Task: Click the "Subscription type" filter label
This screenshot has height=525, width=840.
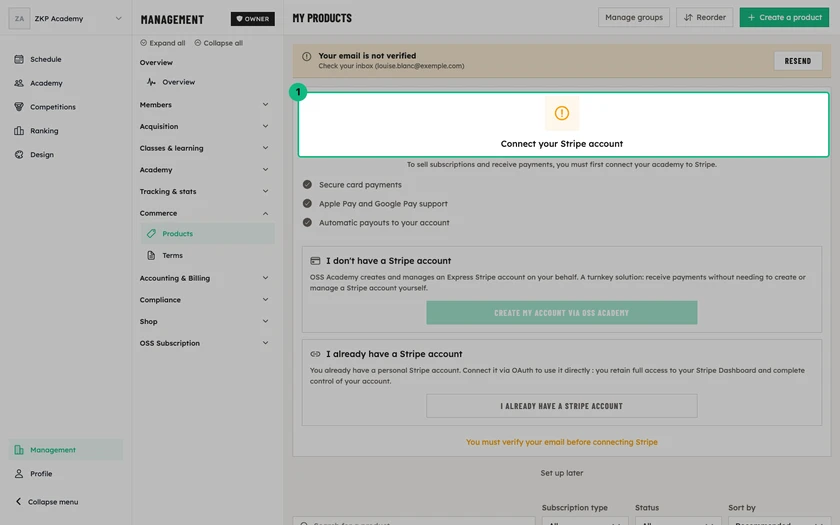Action: click(574, 507)
